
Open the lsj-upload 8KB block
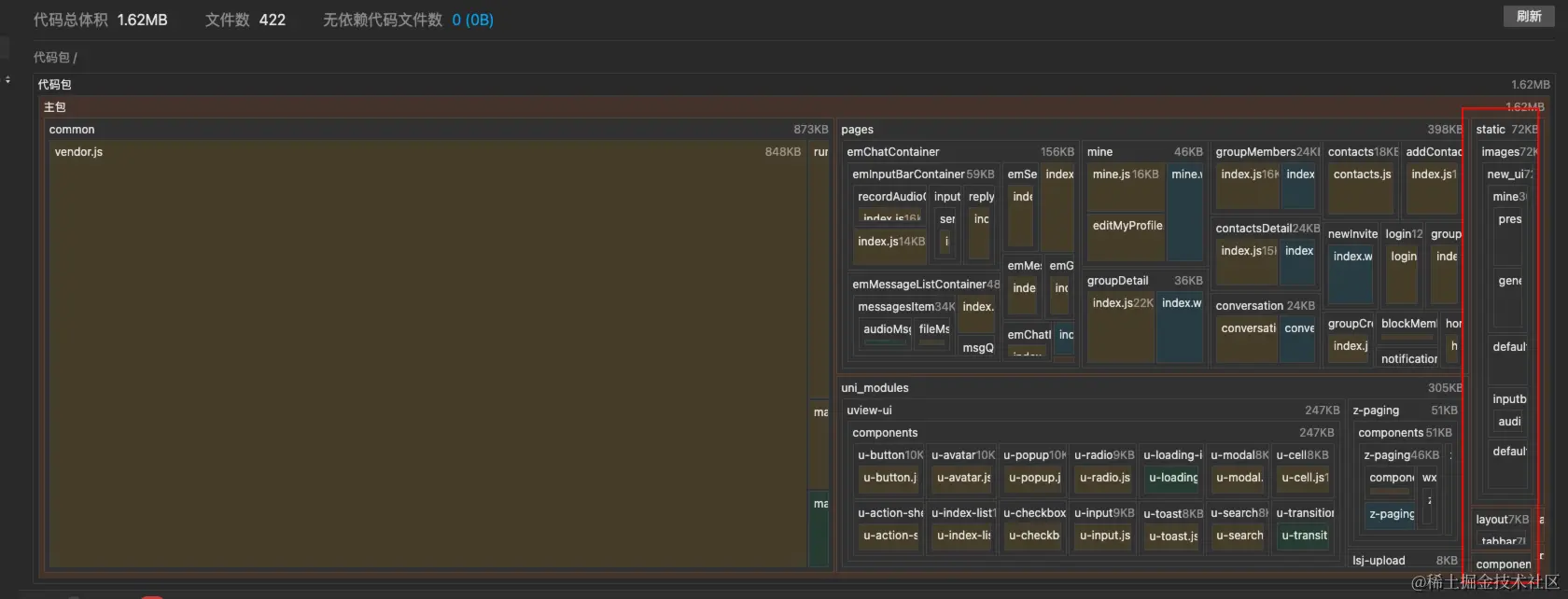coord(1405,560)
